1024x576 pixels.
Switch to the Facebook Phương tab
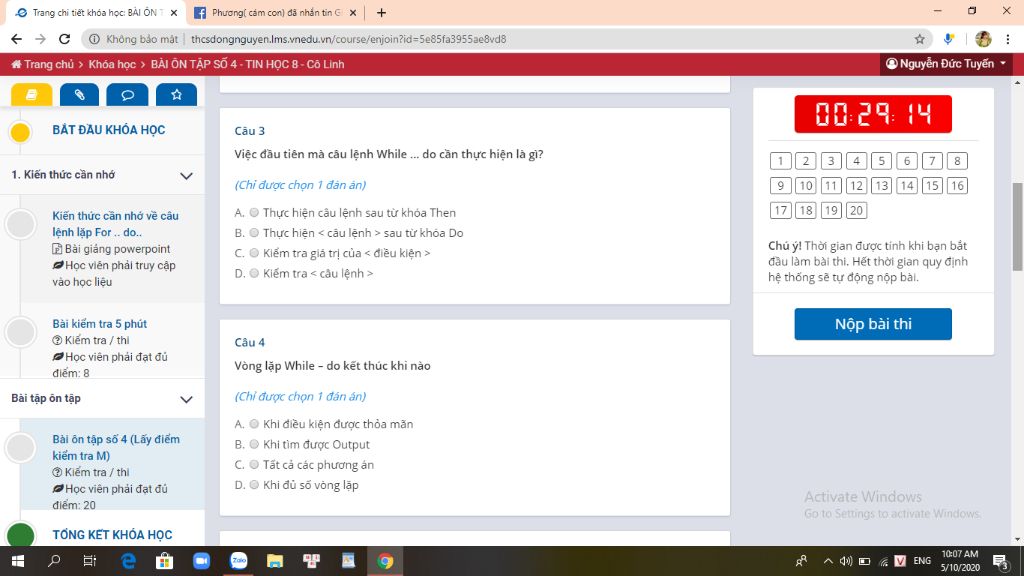(274, 12)
